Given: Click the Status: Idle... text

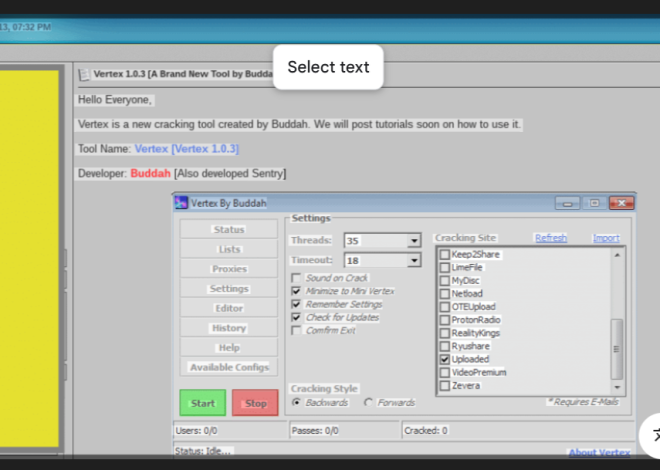Looking at the screenshot, I should pos(203,451).
